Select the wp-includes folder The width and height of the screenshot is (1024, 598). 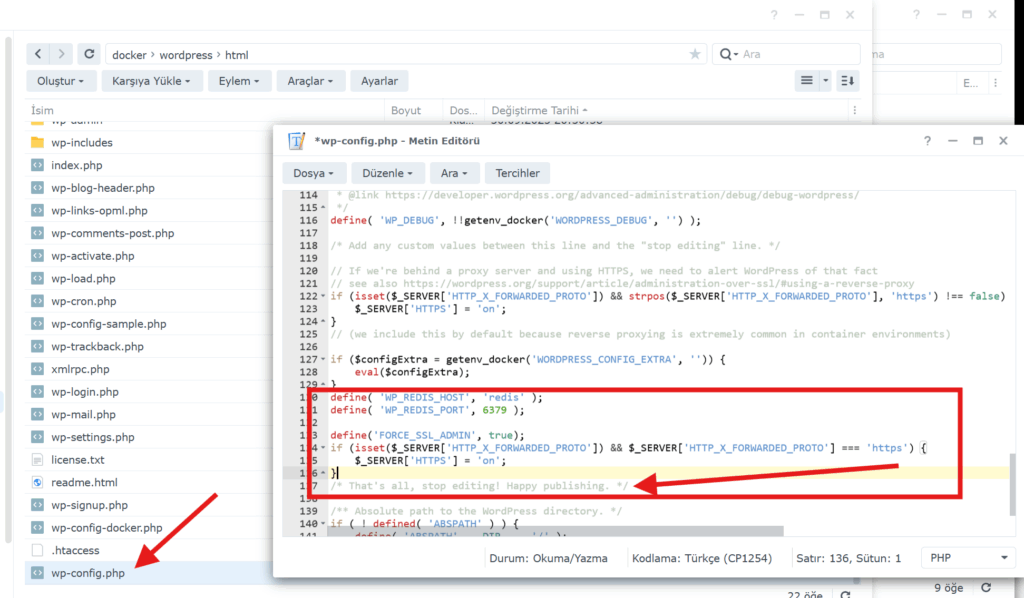82,142
